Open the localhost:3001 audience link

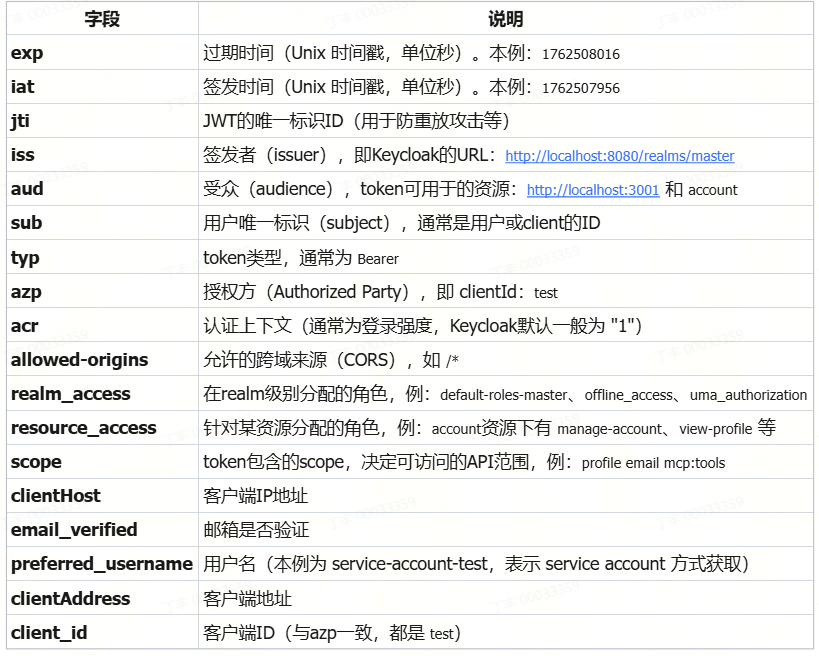click(592, 190)
